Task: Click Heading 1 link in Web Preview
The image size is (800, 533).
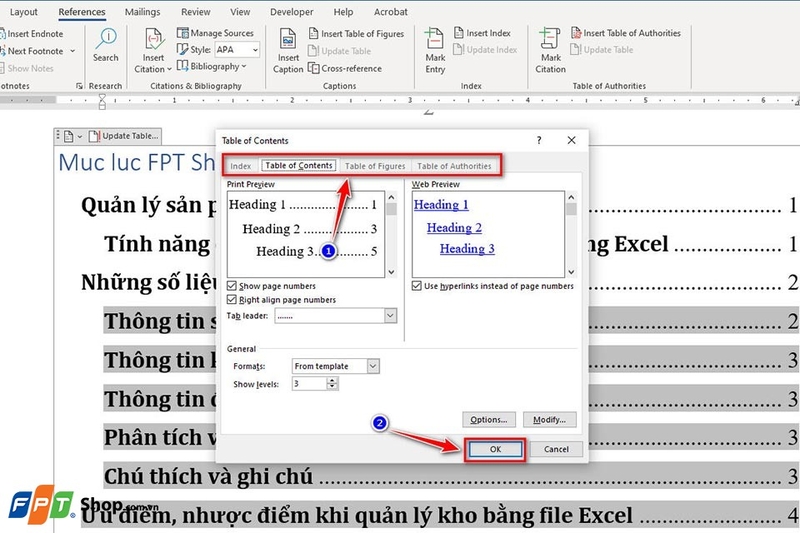Action: pos(441,205)
